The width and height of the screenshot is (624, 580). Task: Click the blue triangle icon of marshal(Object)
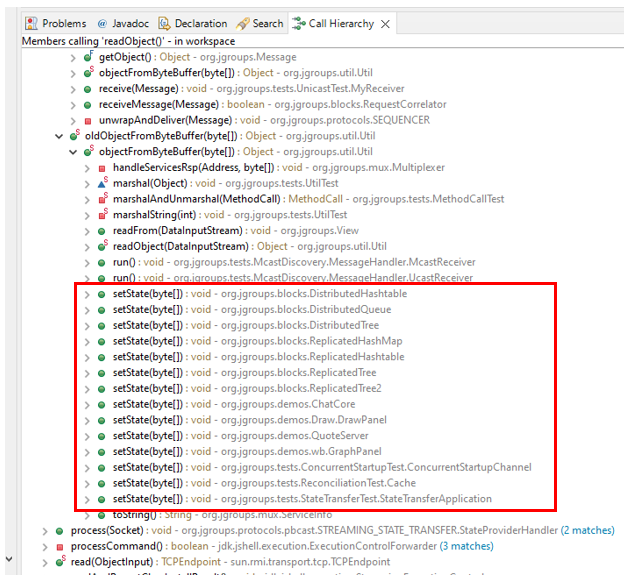click(102, 184)
